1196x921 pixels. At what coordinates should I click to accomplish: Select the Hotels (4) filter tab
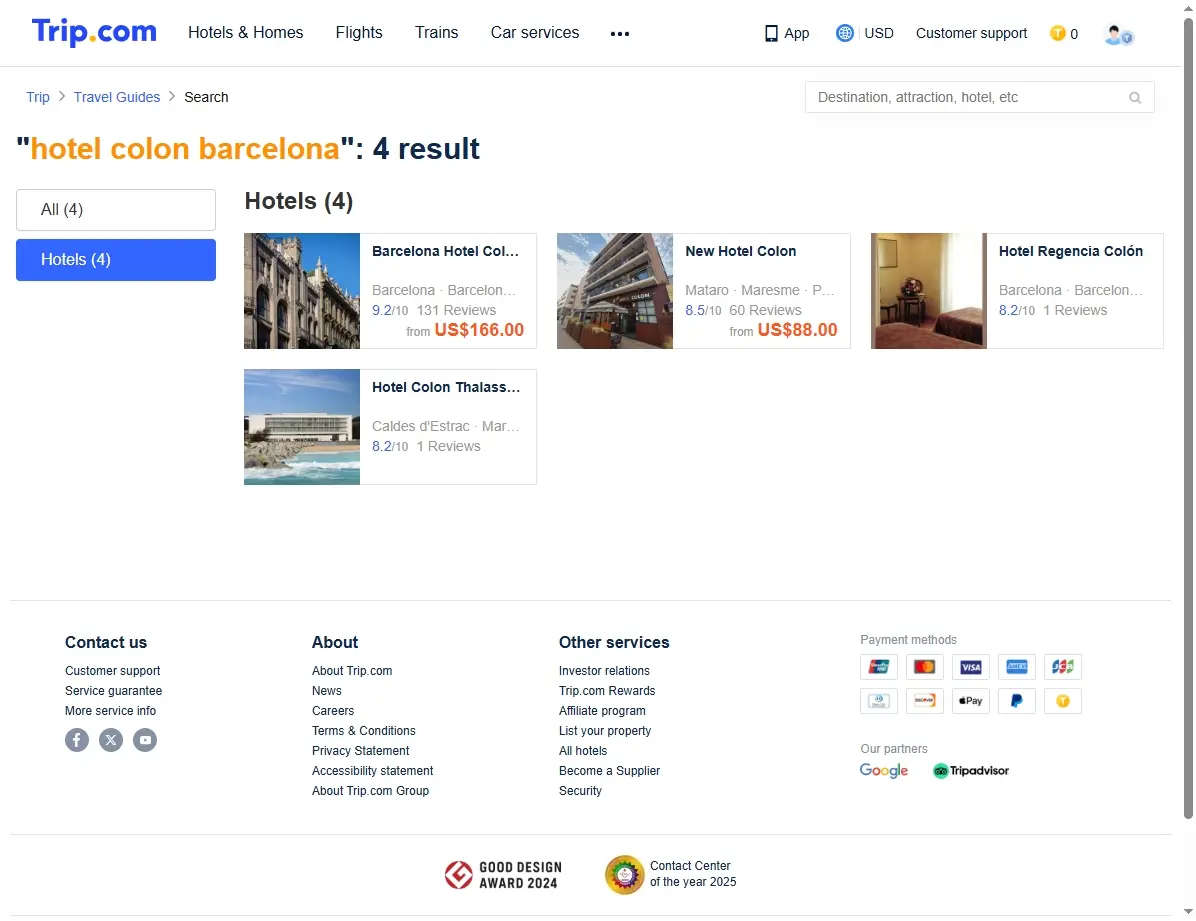[x=116, y=260]
